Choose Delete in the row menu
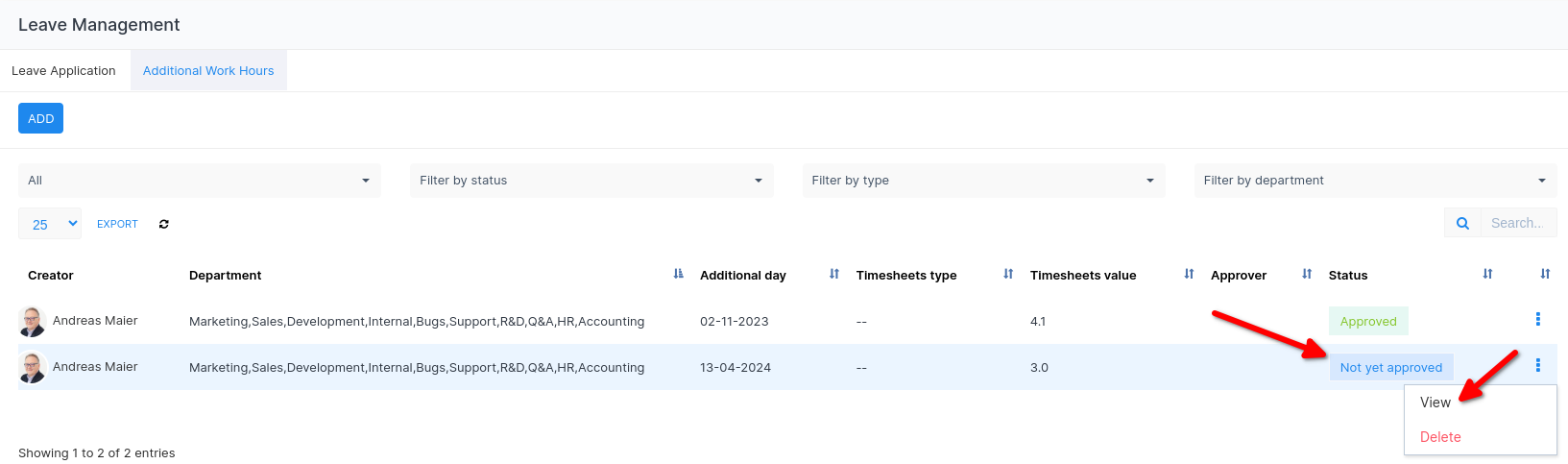The width and height of the screenshot is (1568, 464). (x=1440, y=437)
